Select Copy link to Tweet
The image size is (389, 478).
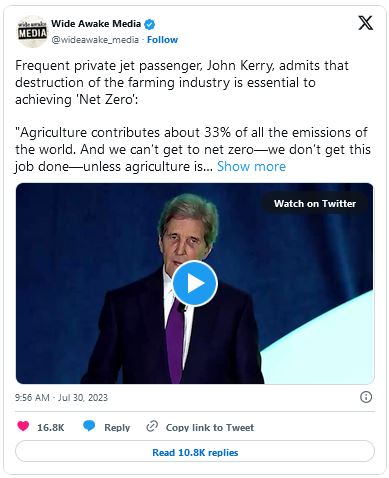[210, 427]
